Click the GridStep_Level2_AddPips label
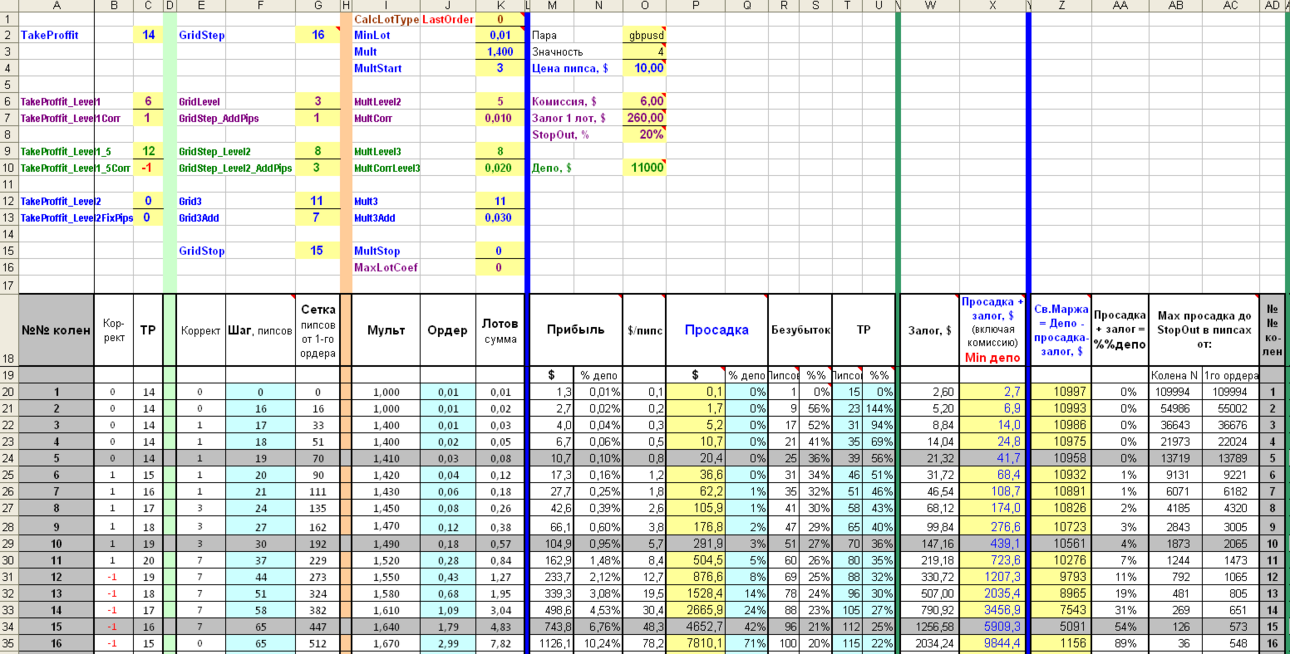This screenshot has width=1290, height=654. tap(236, 167)
